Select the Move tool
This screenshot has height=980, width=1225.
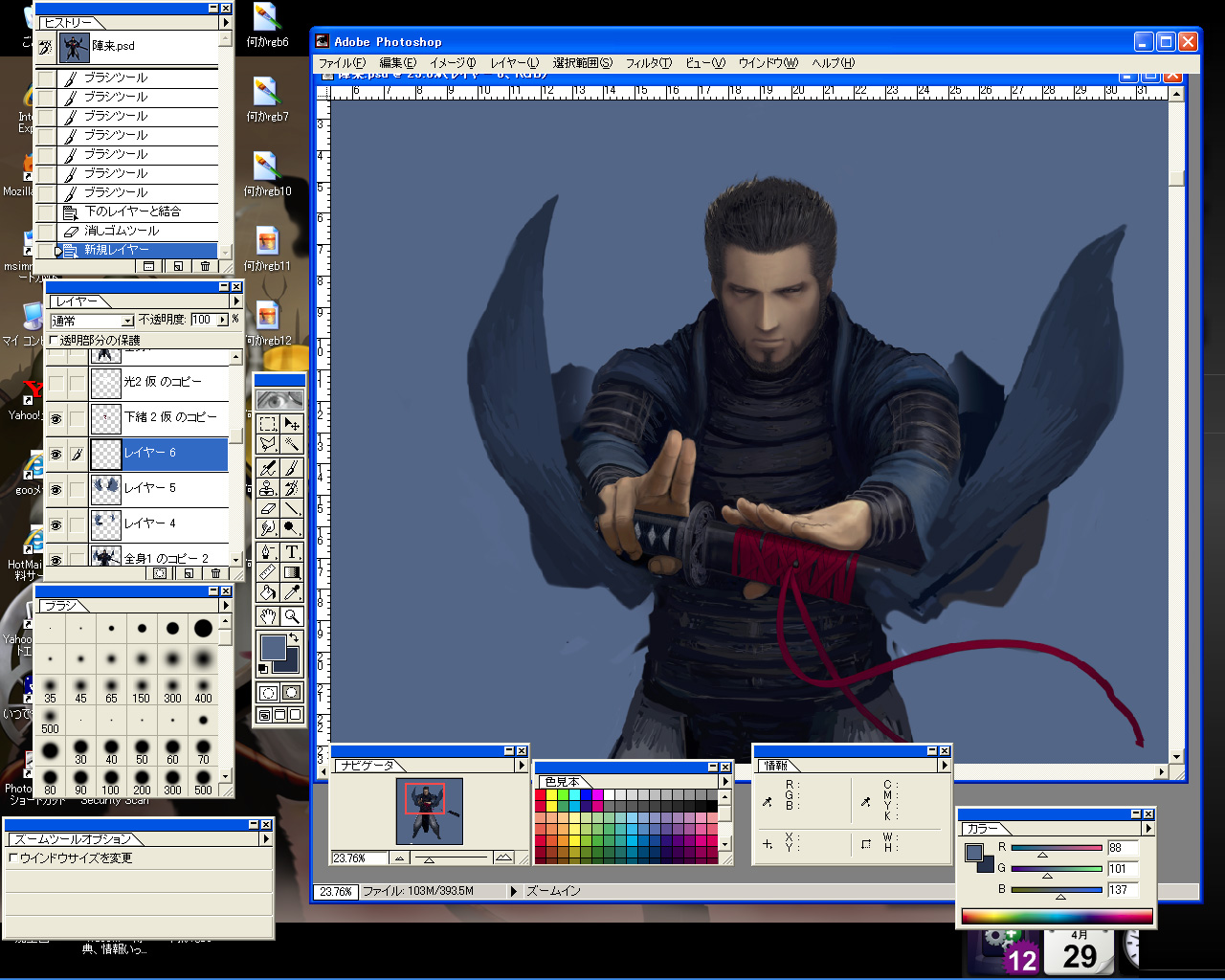point(292,423)
